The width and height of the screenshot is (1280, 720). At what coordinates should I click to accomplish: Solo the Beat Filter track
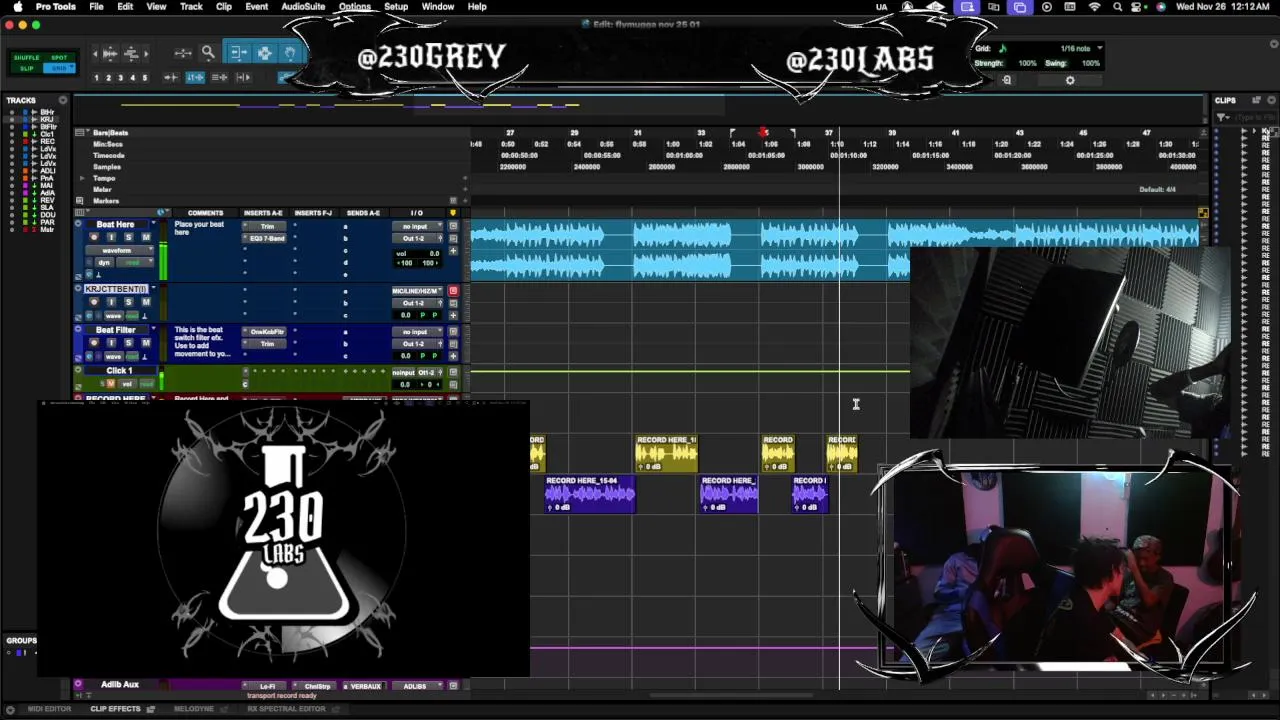(128, 343)
